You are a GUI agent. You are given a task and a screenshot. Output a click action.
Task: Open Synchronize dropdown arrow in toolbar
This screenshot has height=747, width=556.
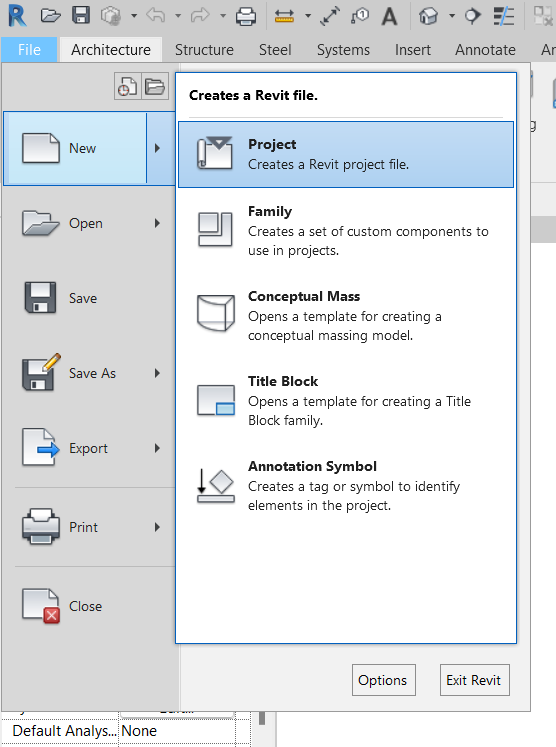click(134, 16)
